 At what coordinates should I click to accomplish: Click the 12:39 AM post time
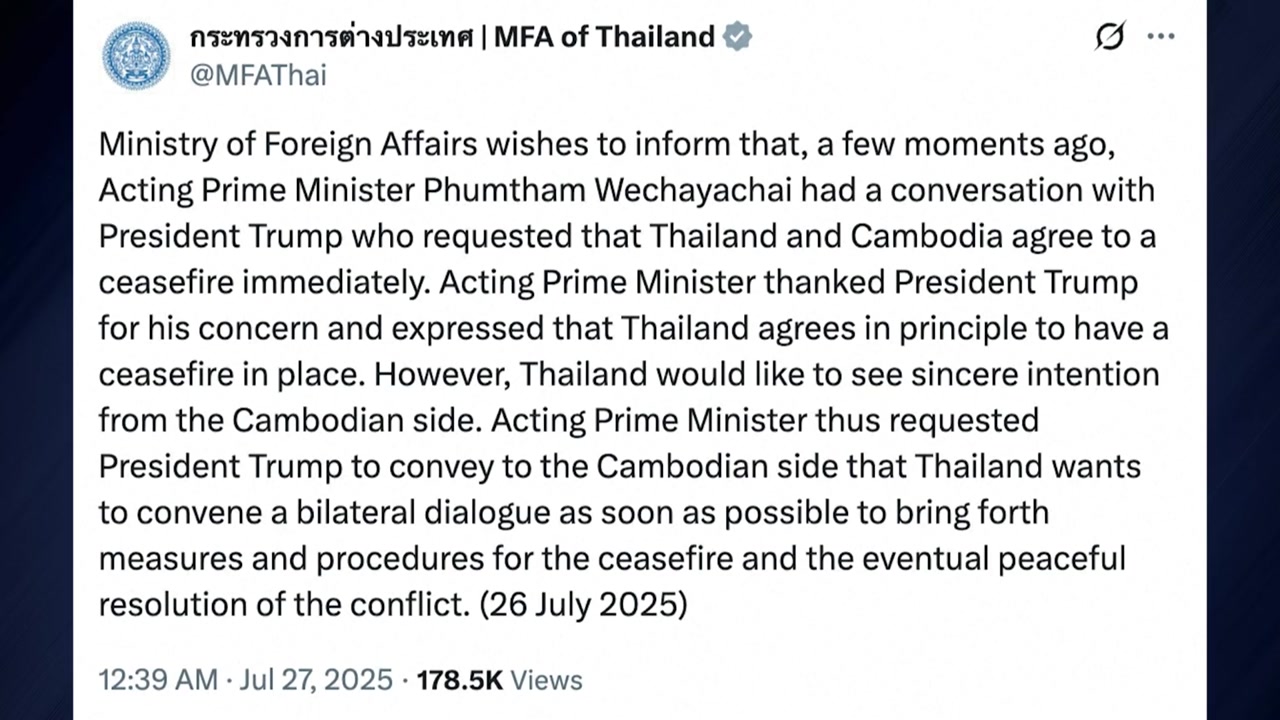coord(157,680)
